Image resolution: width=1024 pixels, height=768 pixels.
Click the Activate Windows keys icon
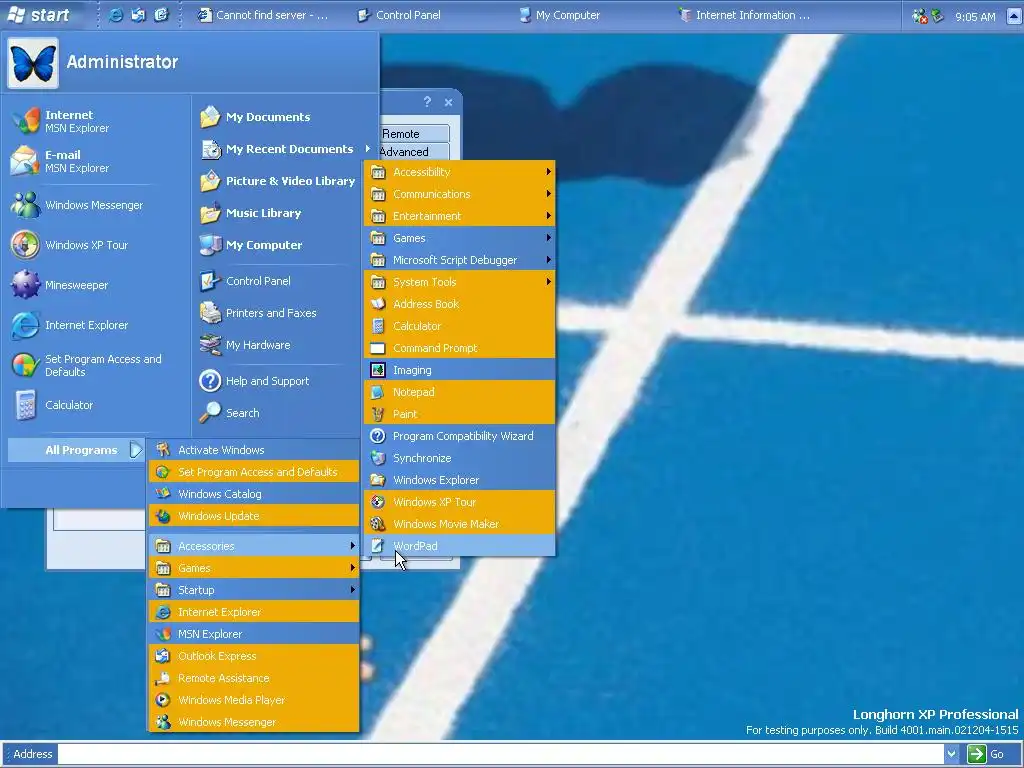point(163,450)
